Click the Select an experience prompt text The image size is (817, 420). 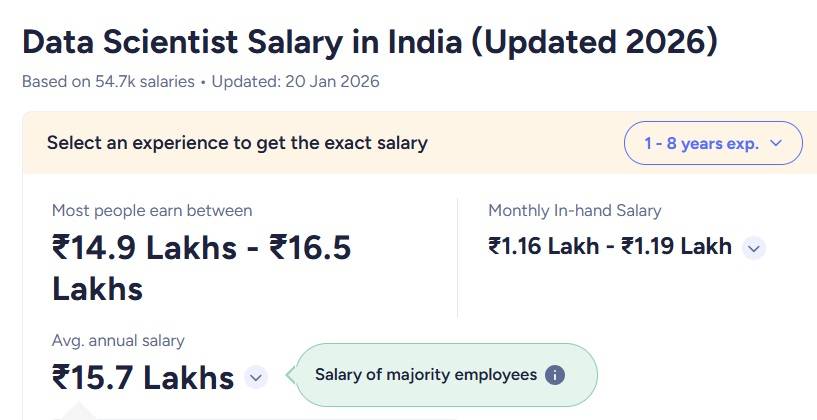click(237, 143)
